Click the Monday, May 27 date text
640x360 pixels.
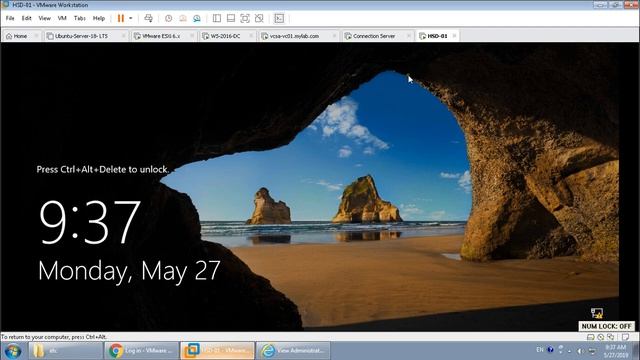129,271
